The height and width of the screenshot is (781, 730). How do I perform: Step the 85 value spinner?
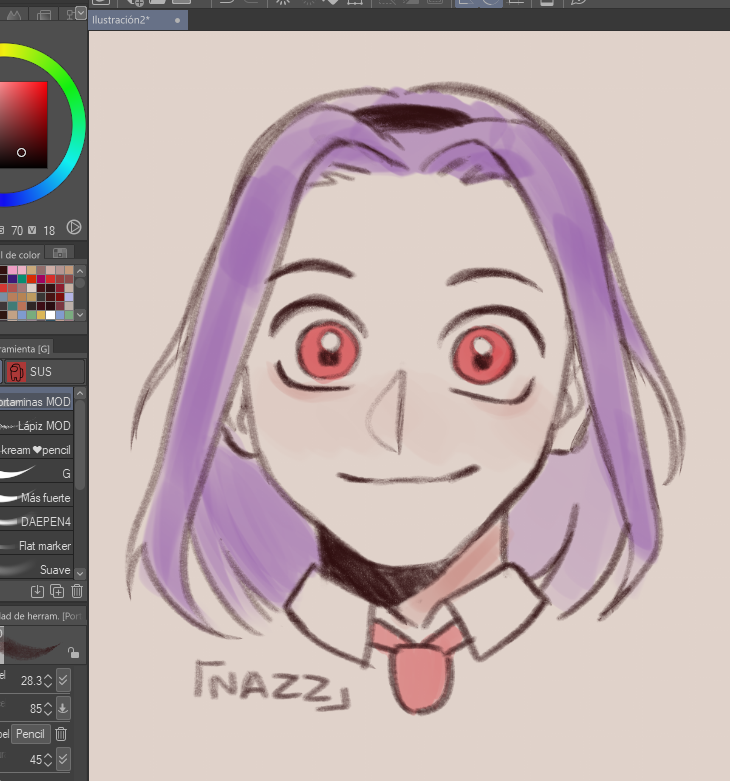click(48, 709)
